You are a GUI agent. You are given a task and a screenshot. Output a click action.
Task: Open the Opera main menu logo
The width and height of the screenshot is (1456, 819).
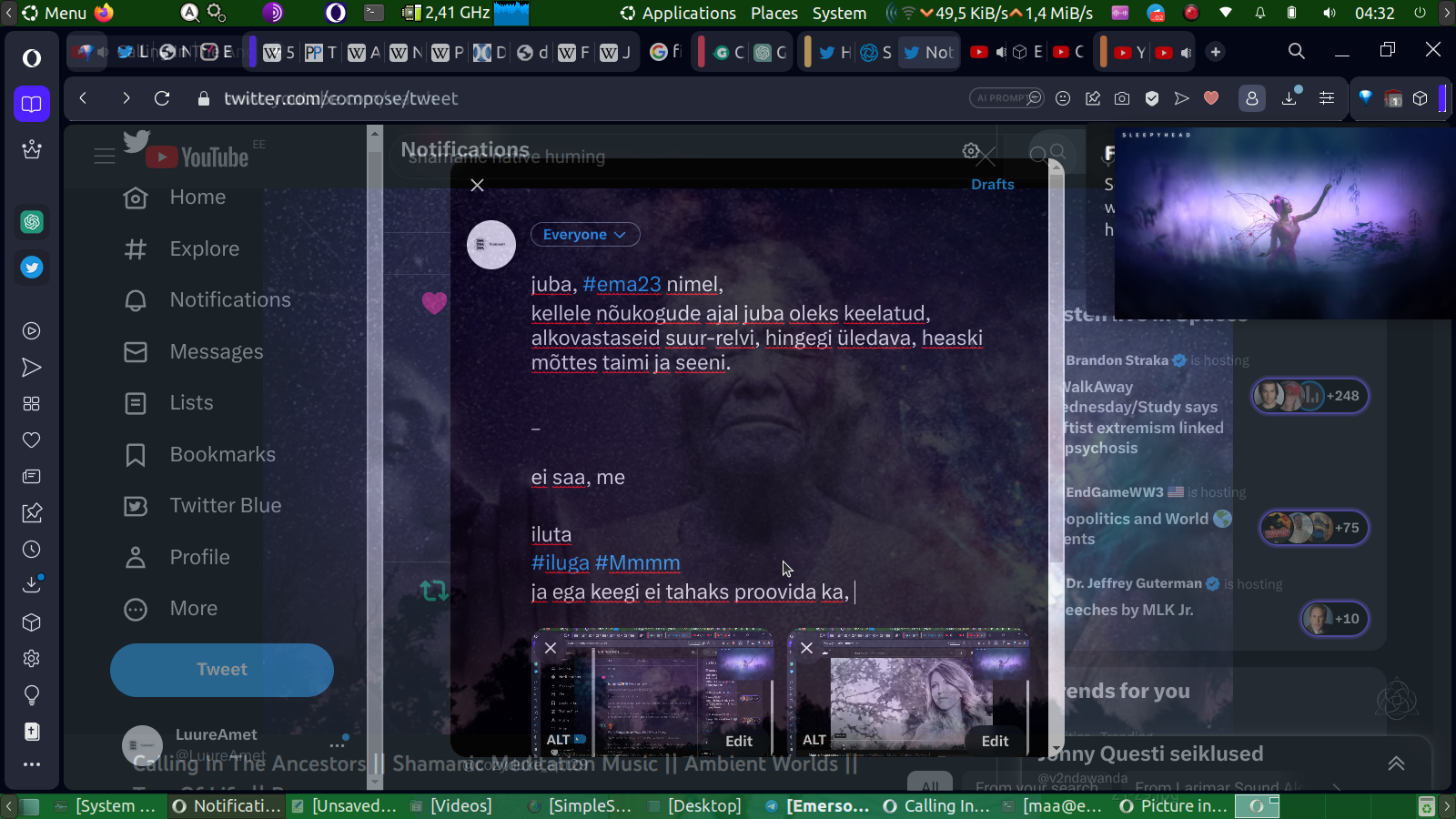pos(32,58)
